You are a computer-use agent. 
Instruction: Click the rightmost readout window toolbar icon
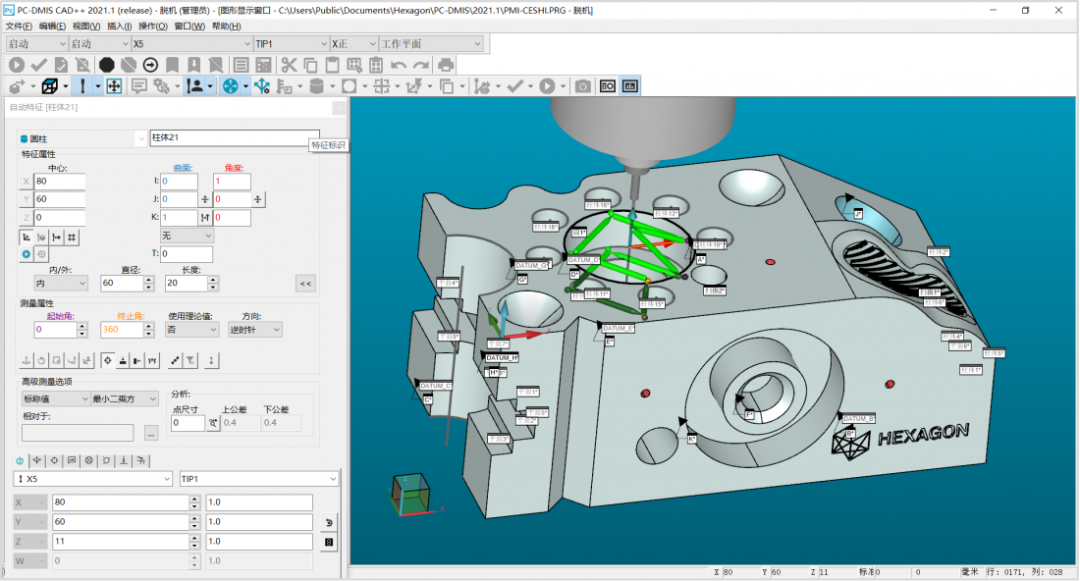coord(630,86)
